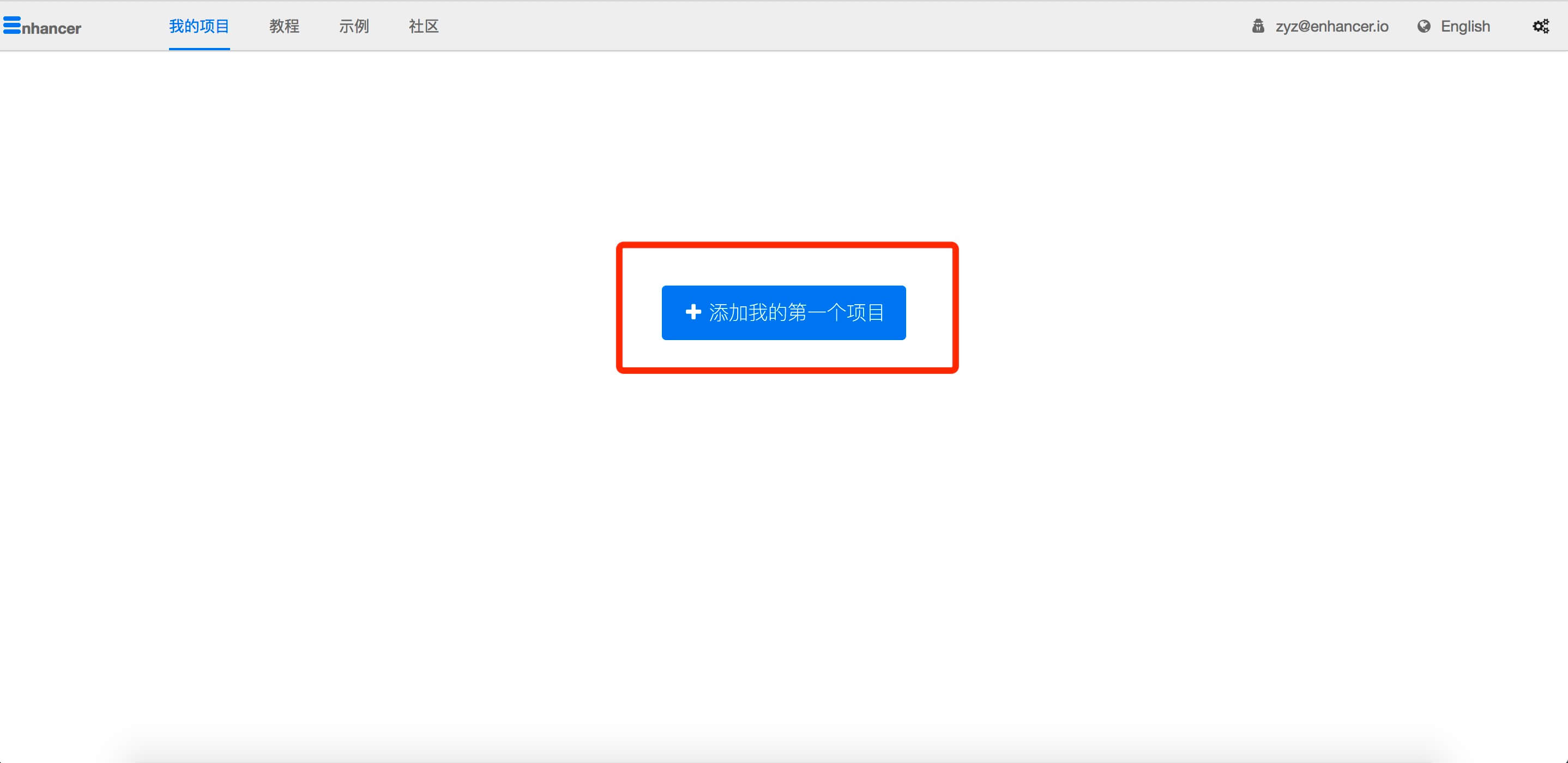Click the user avatar icon beside the email
This screenshot has width=1568, height=763.
pos(1258,26)
